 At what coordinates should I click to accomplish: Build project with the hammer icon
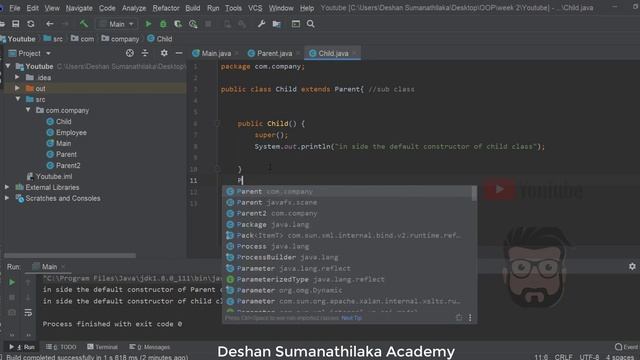(84, 24)
